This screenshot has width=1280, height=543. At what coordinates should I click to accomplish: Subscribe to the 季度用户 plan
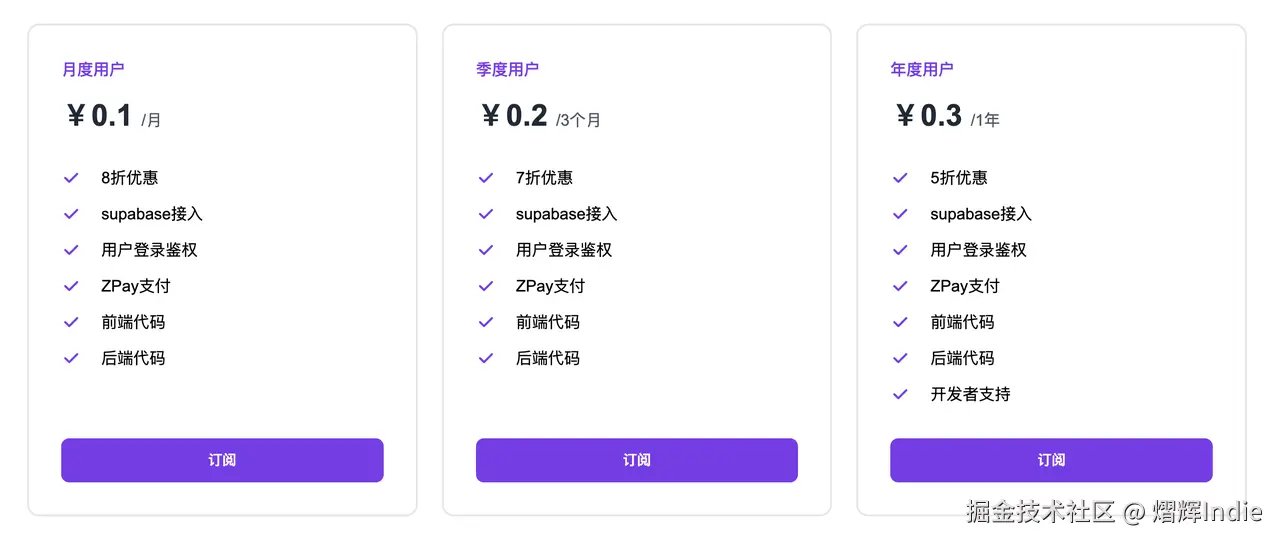(636, 460)
